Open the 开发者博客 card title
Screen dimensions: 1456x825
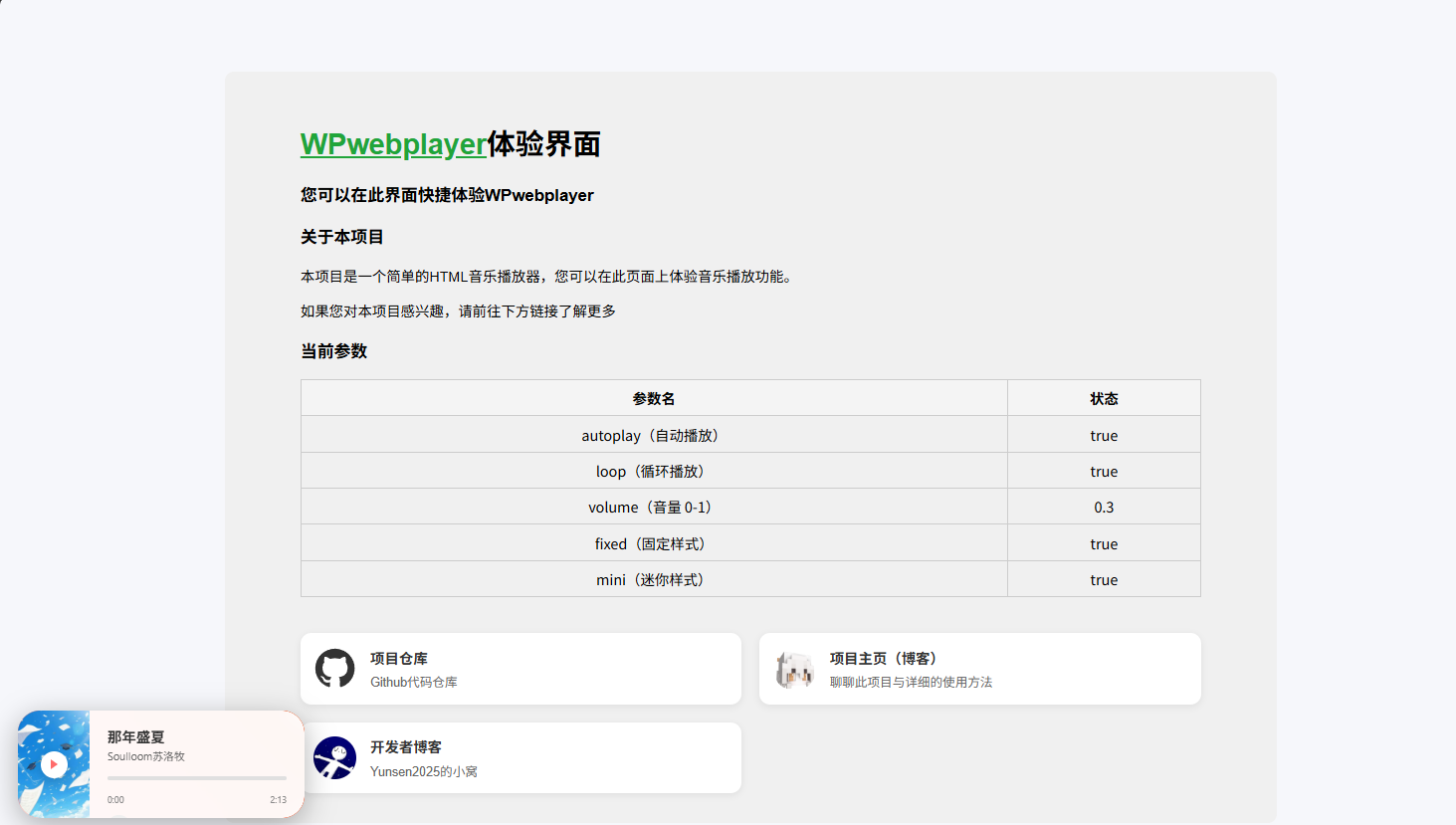click(406, 747)
